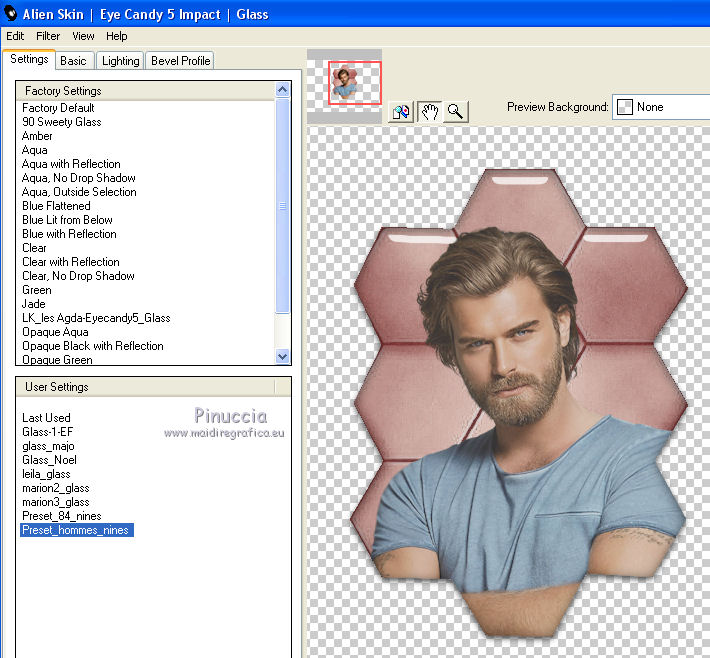The height and width of the screenshot is (658, 710).
Task: Select Clear with Reflection preset
Action: 71,262
